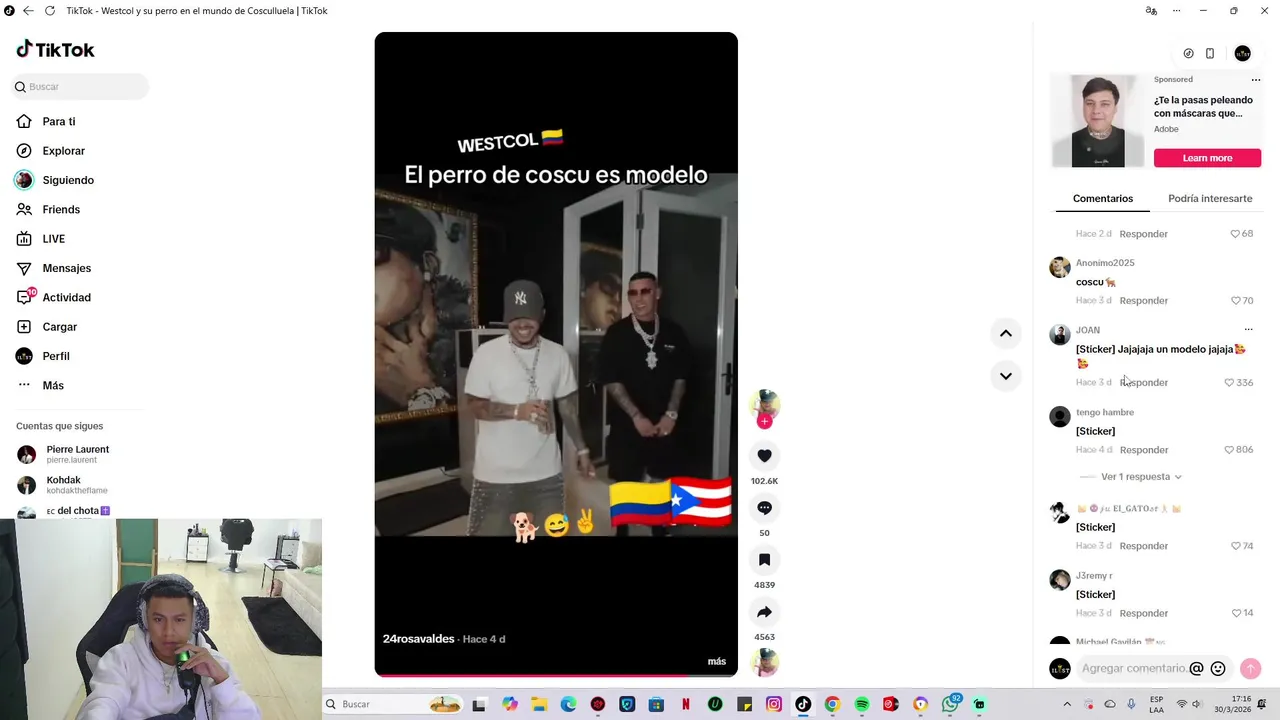
Task: Open the translate icon in title bar
Action: point(1151,11)
